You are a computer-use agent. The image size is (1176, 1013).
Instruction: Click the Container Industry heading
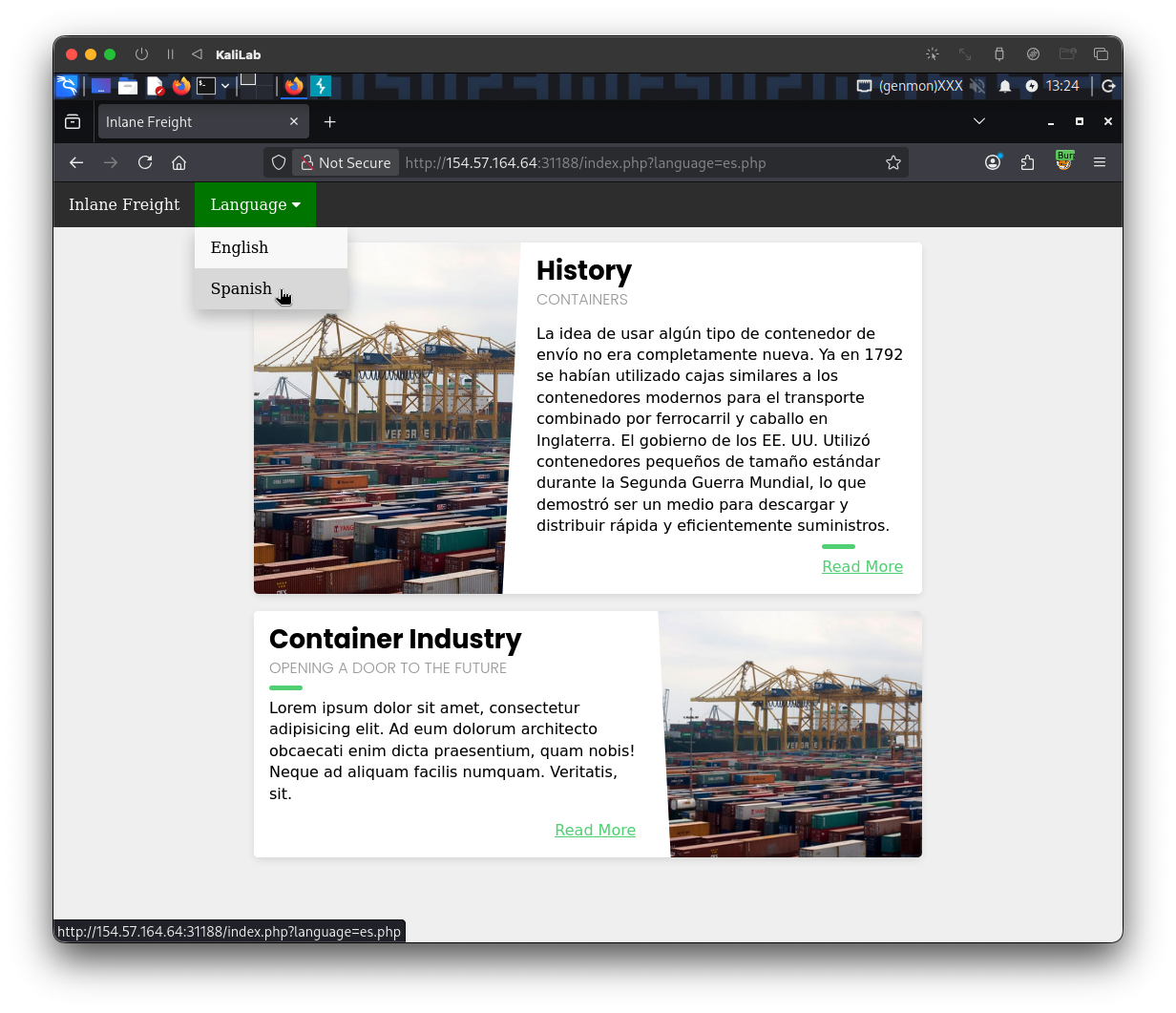(x=395, y=639)
